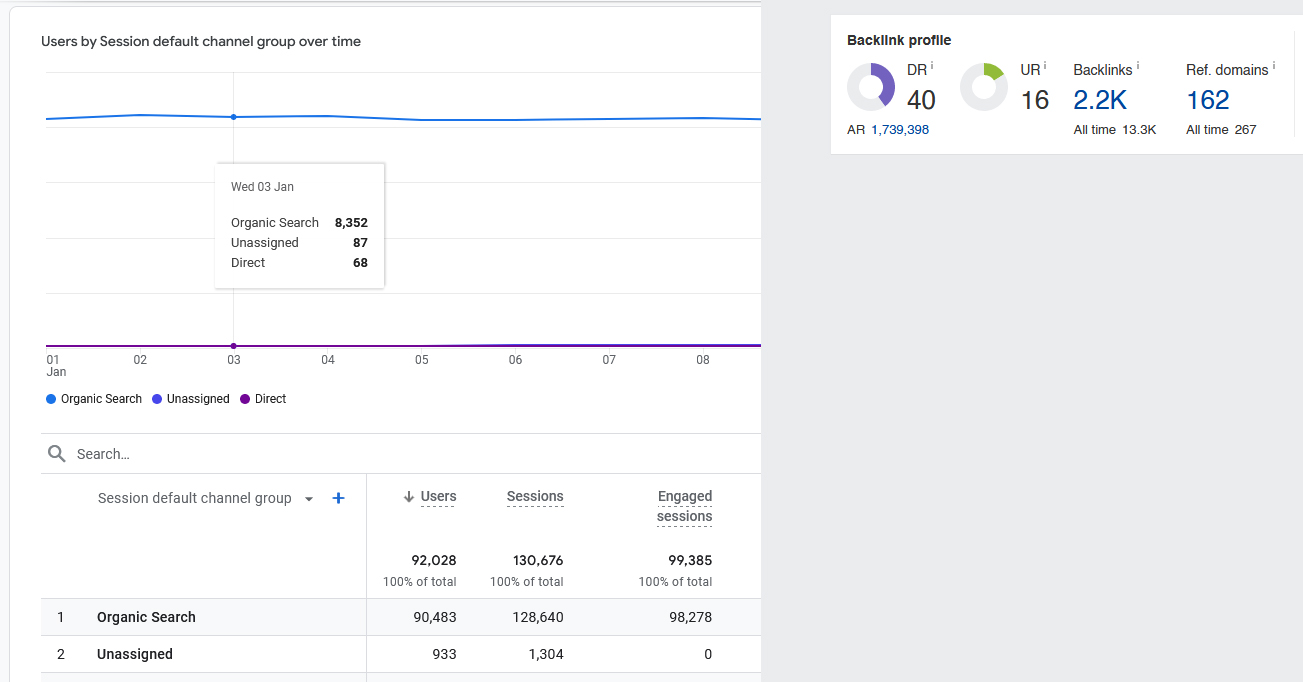1303x682 pixels.
Task: Click Unassigned users value 933
Action: (x=445, y=654)
